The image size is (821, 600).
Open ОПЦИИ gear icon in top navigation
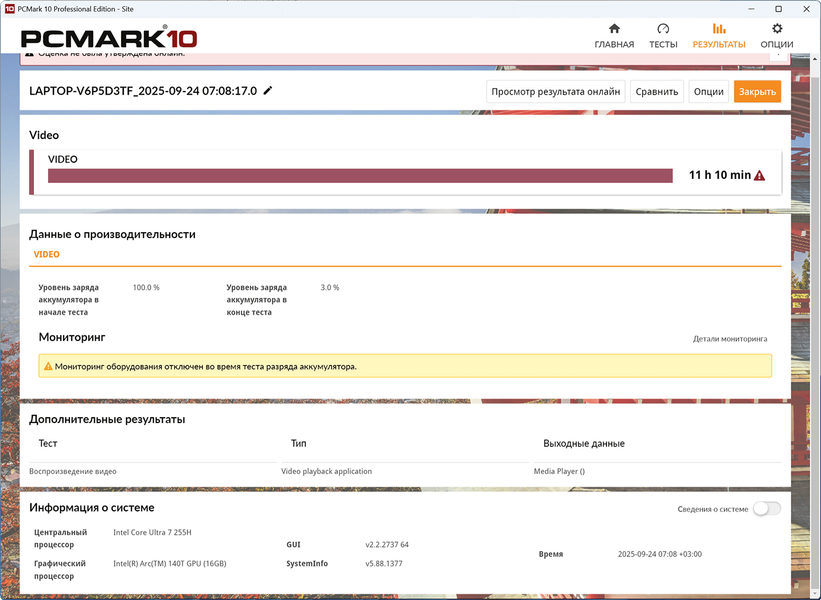(777, 28)
